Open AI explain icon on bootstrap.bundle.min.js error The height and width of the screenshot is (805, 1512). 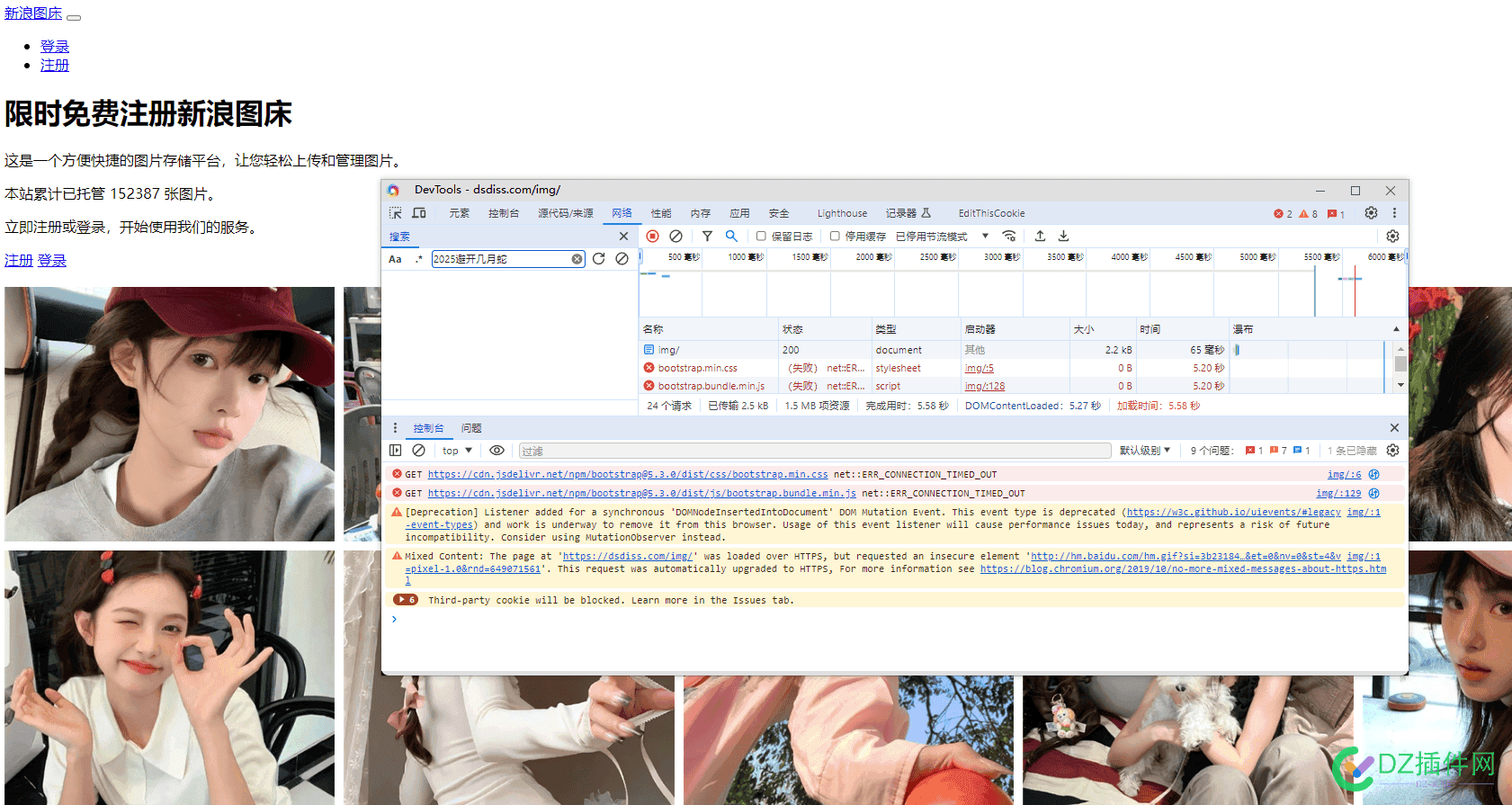(1373, 493)
